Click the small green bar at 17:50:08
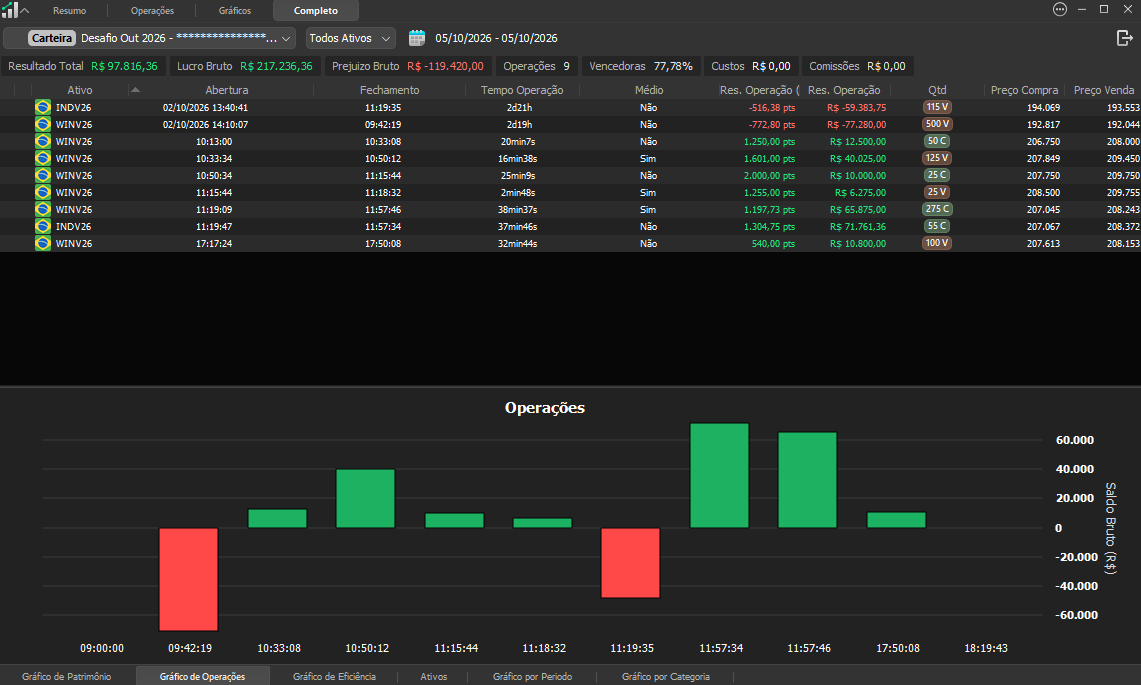Viewport: 1141px width, 685px height. click(896, 520)
